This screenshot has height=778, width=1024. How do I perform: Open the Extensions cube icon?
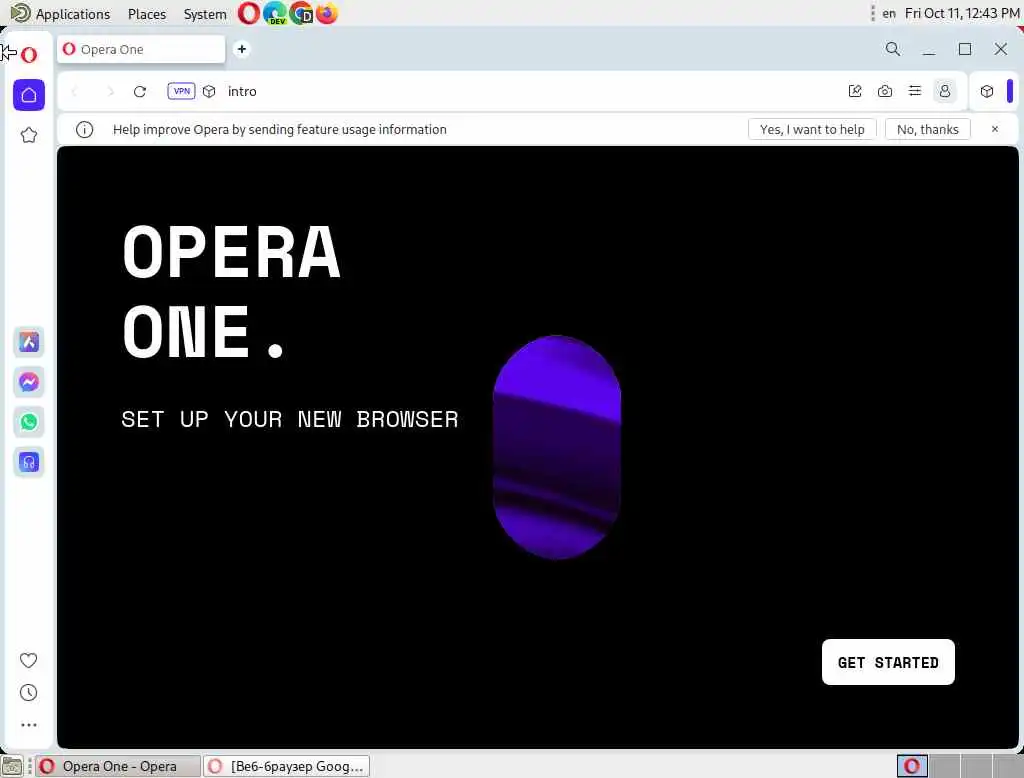pos(987,91)
